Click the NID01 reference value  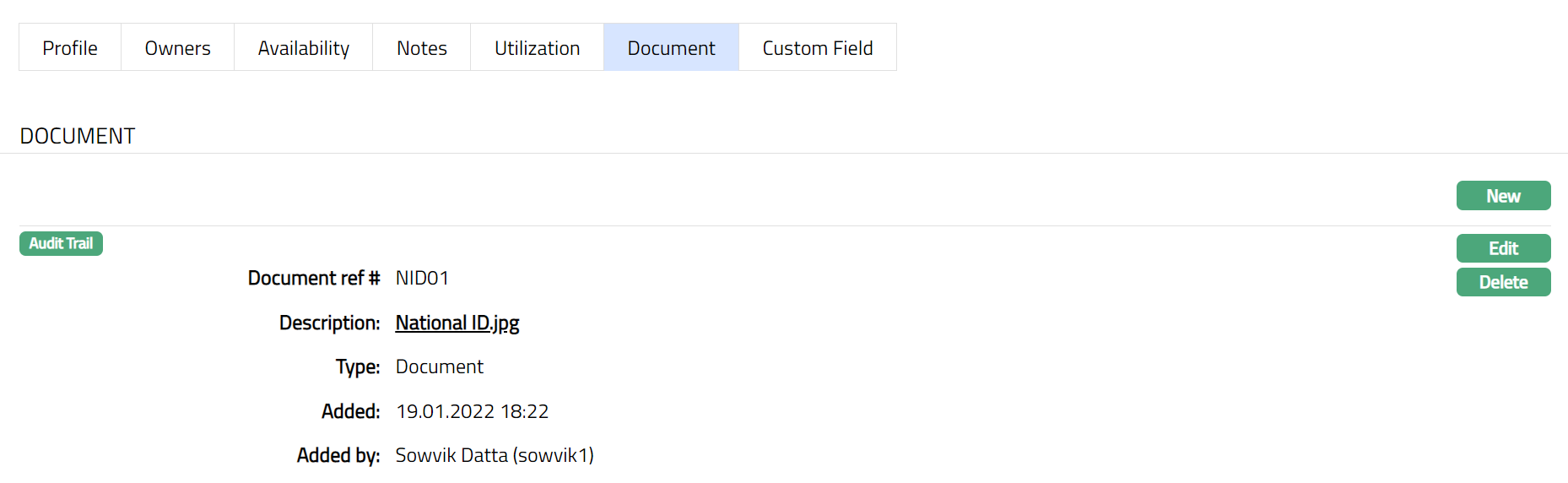(422, 278)
